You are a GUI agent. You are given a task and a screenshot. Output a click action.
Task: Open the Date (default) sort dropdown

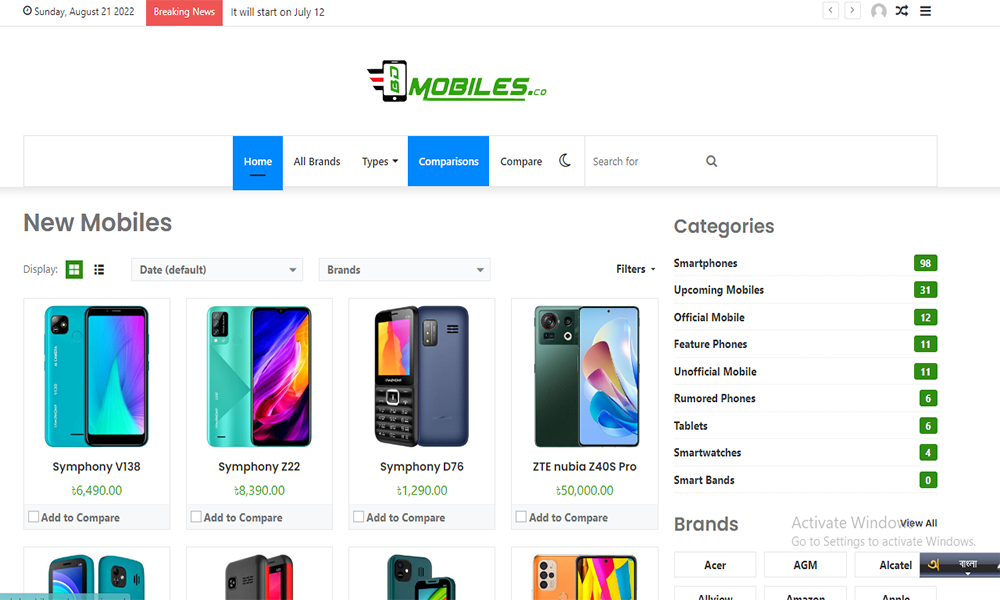coord(217,270)
